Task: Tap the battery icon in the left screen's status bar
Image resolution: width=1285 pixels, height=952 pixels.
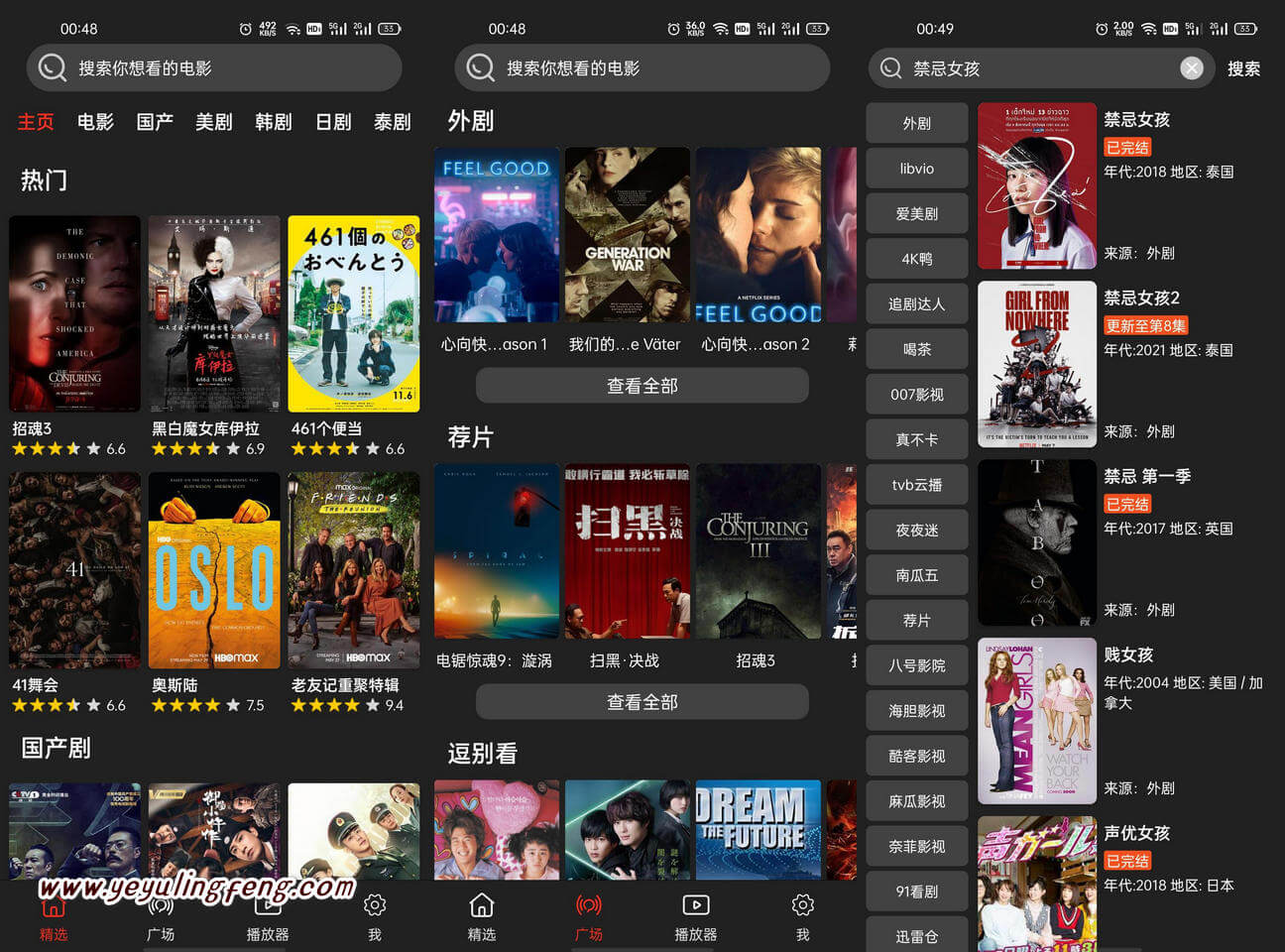Action: click(x=390, y=29)
